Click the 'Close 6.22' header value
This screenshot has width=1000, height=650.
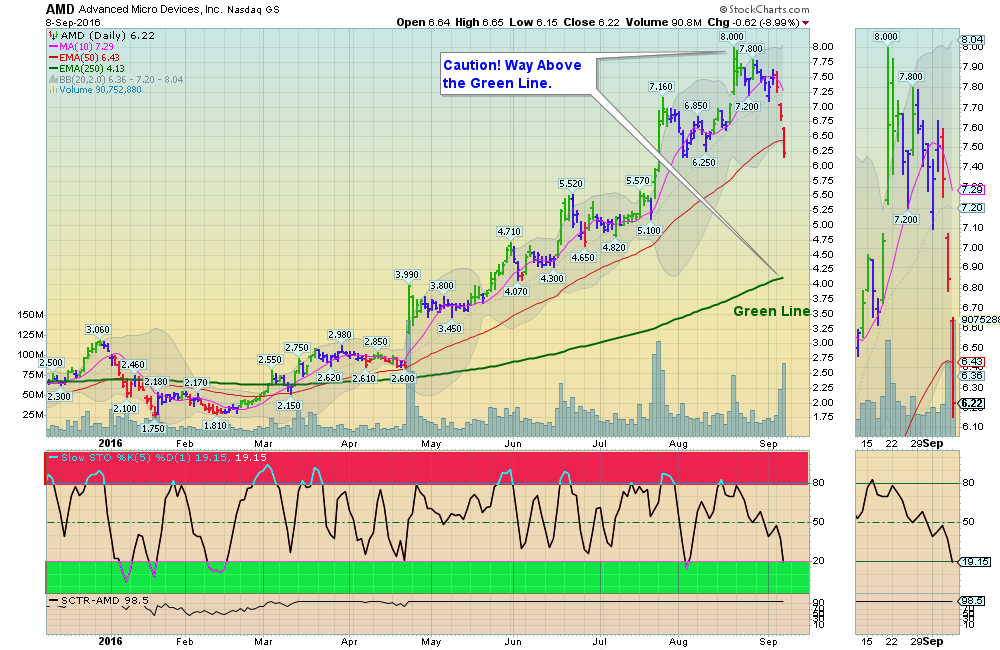pos(591,22)
